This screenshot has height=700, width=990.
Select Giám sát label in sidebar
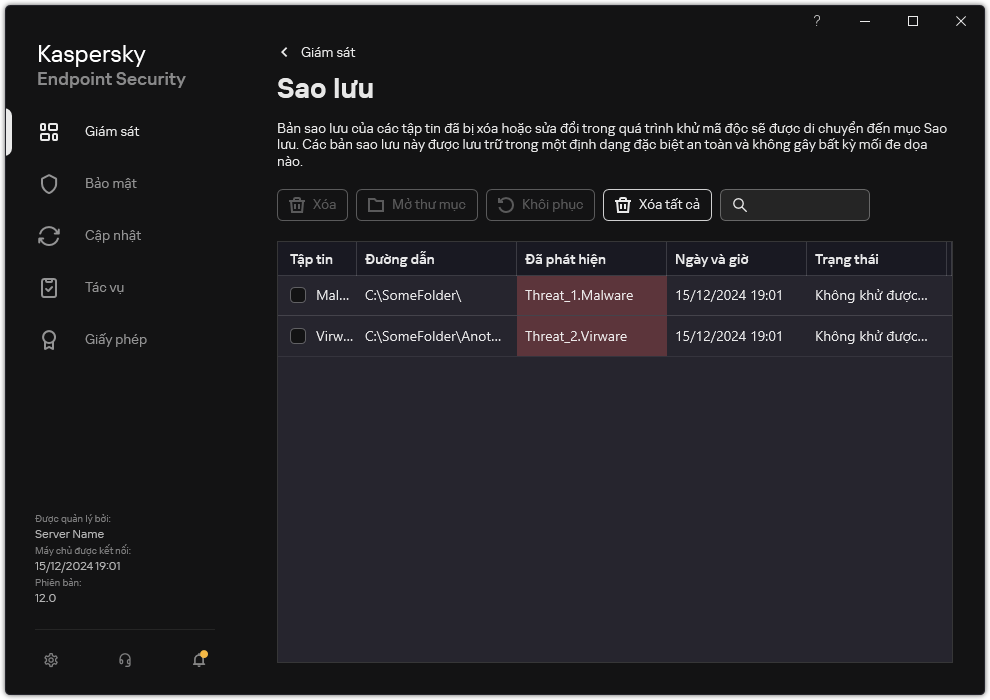pyautogui.click(x=112, y=131)
